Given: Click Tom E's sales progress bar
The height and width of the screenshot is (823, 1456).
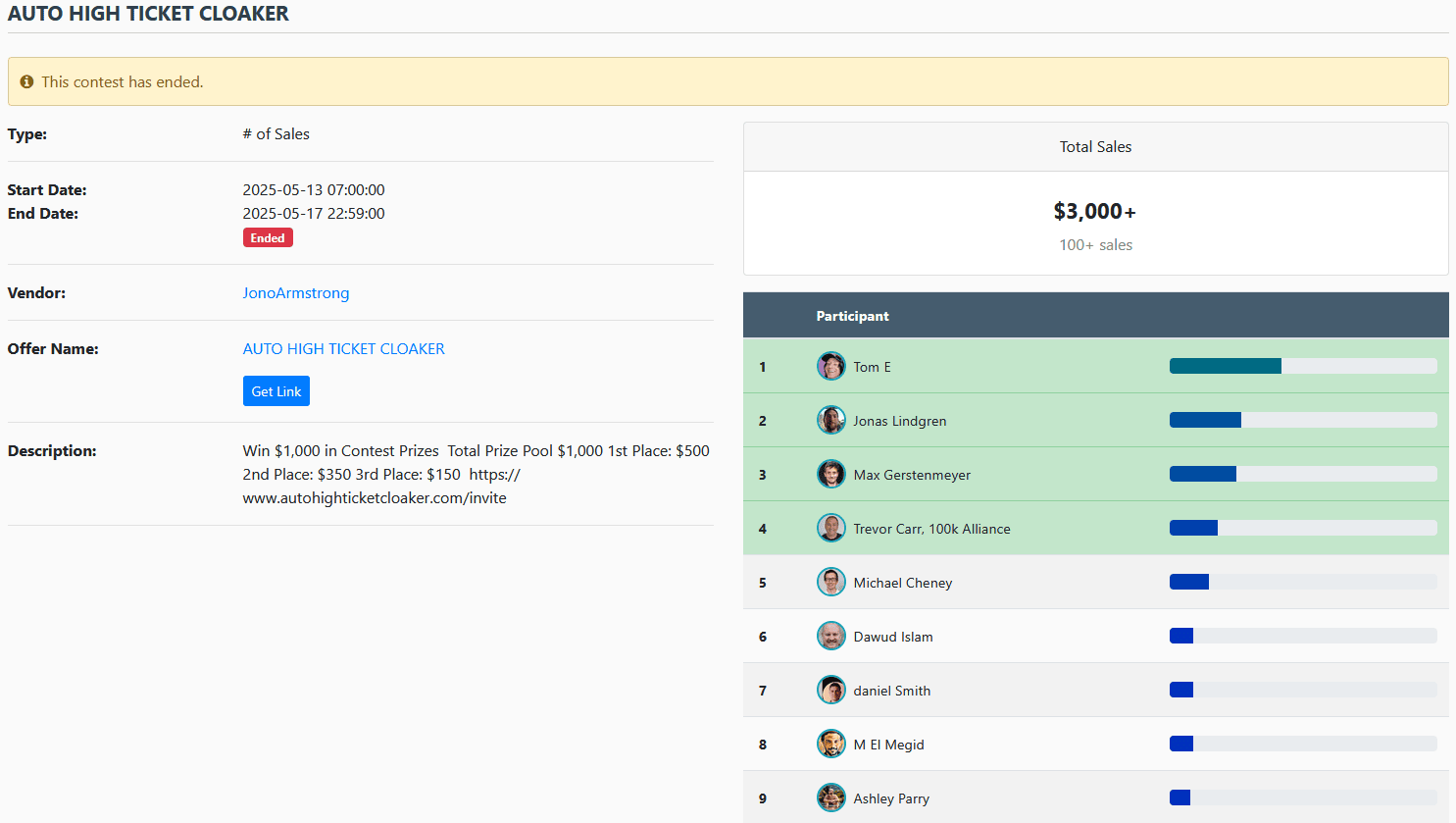Looking at the screenshot, I should (1302, 367).
